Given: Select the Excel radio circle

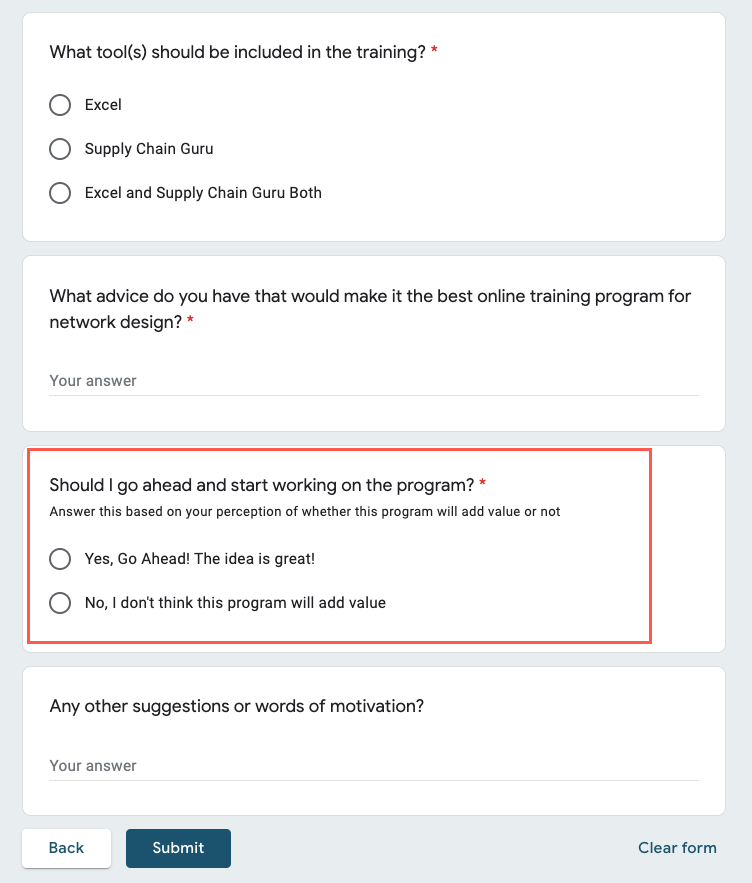Looking at the screenshot, I should point(60,105).
